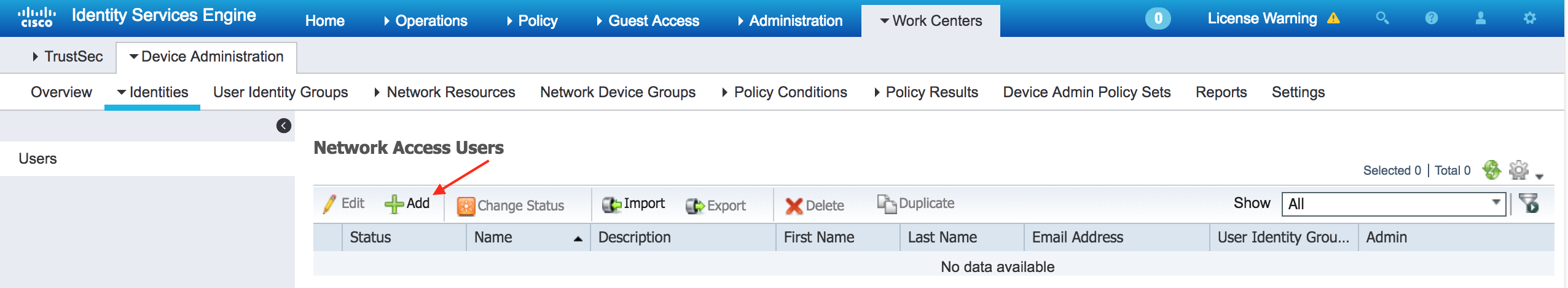Open Device Admin Policy Sets tab
The image size is (1568, 288).
[1086, 92]
